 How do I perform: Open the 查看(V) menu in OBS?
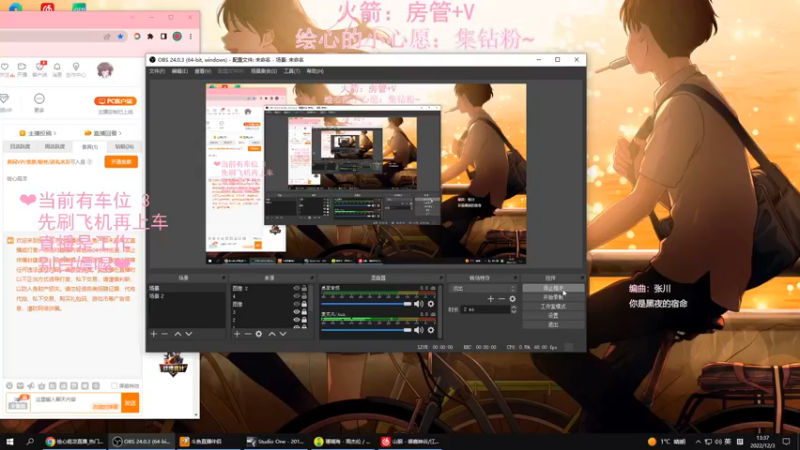point(203,71)
